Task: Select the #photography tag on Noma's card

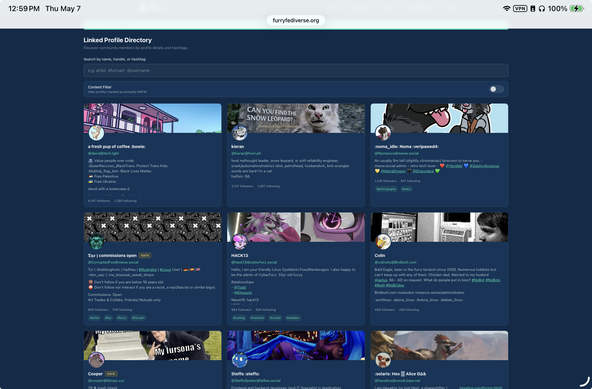Action: 386,189
